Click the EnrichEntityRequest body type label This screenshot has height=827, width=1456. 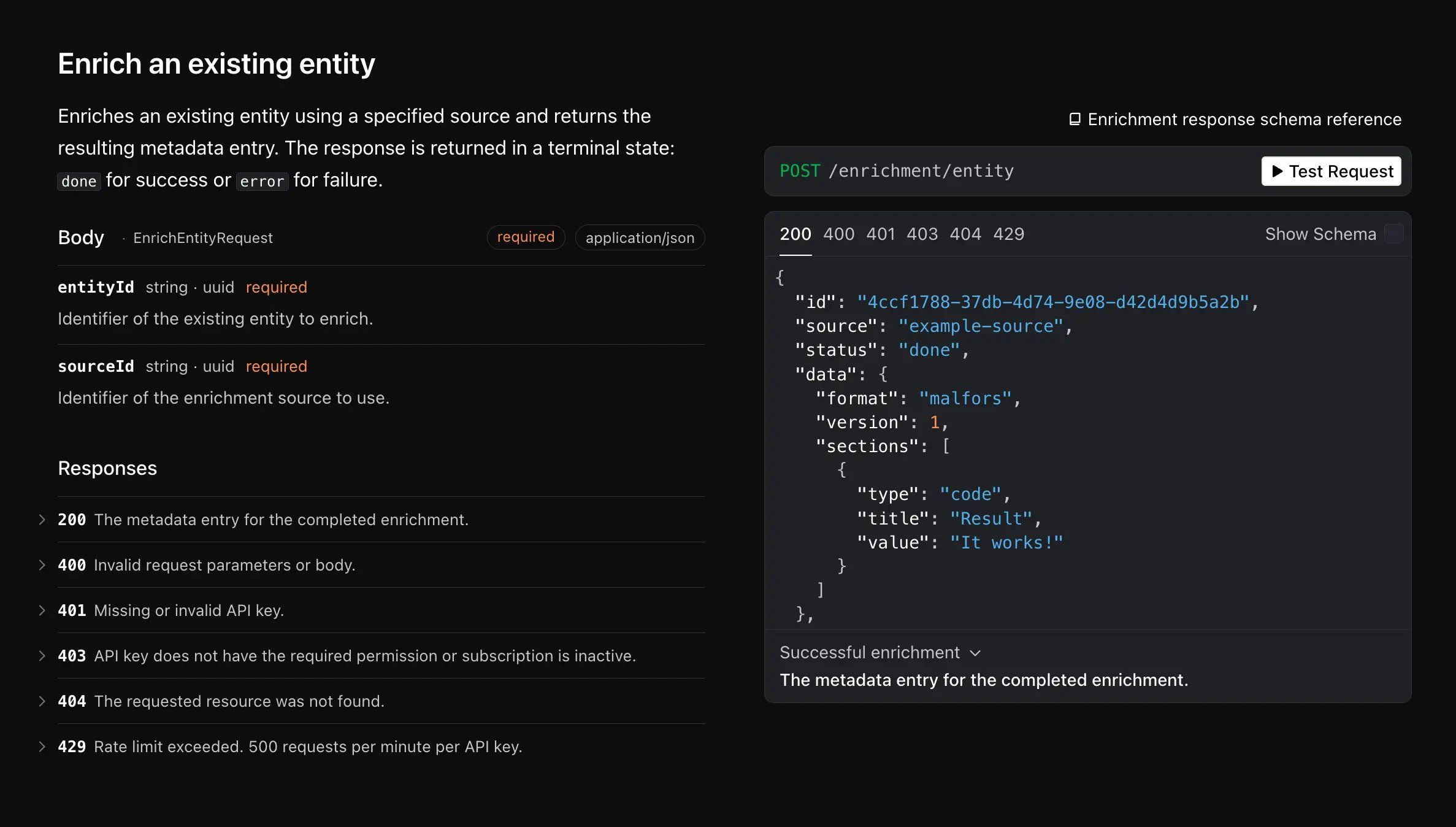(203, 237)
